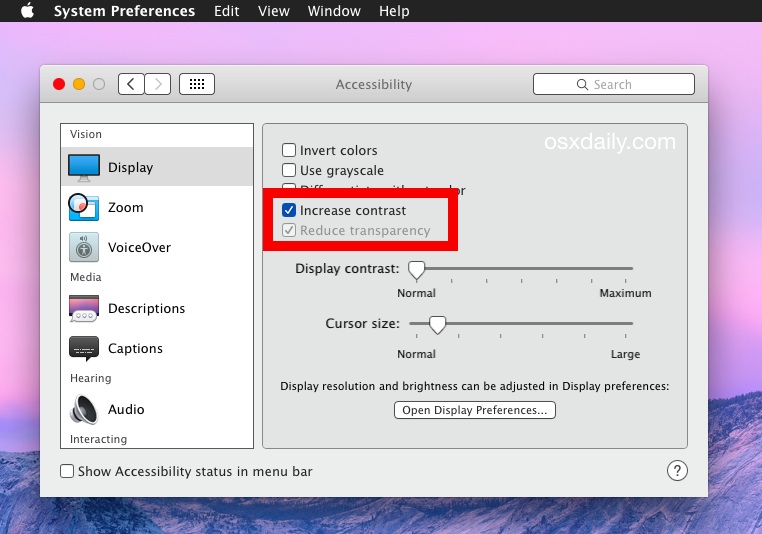The image size is (762, 534).
Task: Click Open Display Preferences button
Action: coord(475,410)
